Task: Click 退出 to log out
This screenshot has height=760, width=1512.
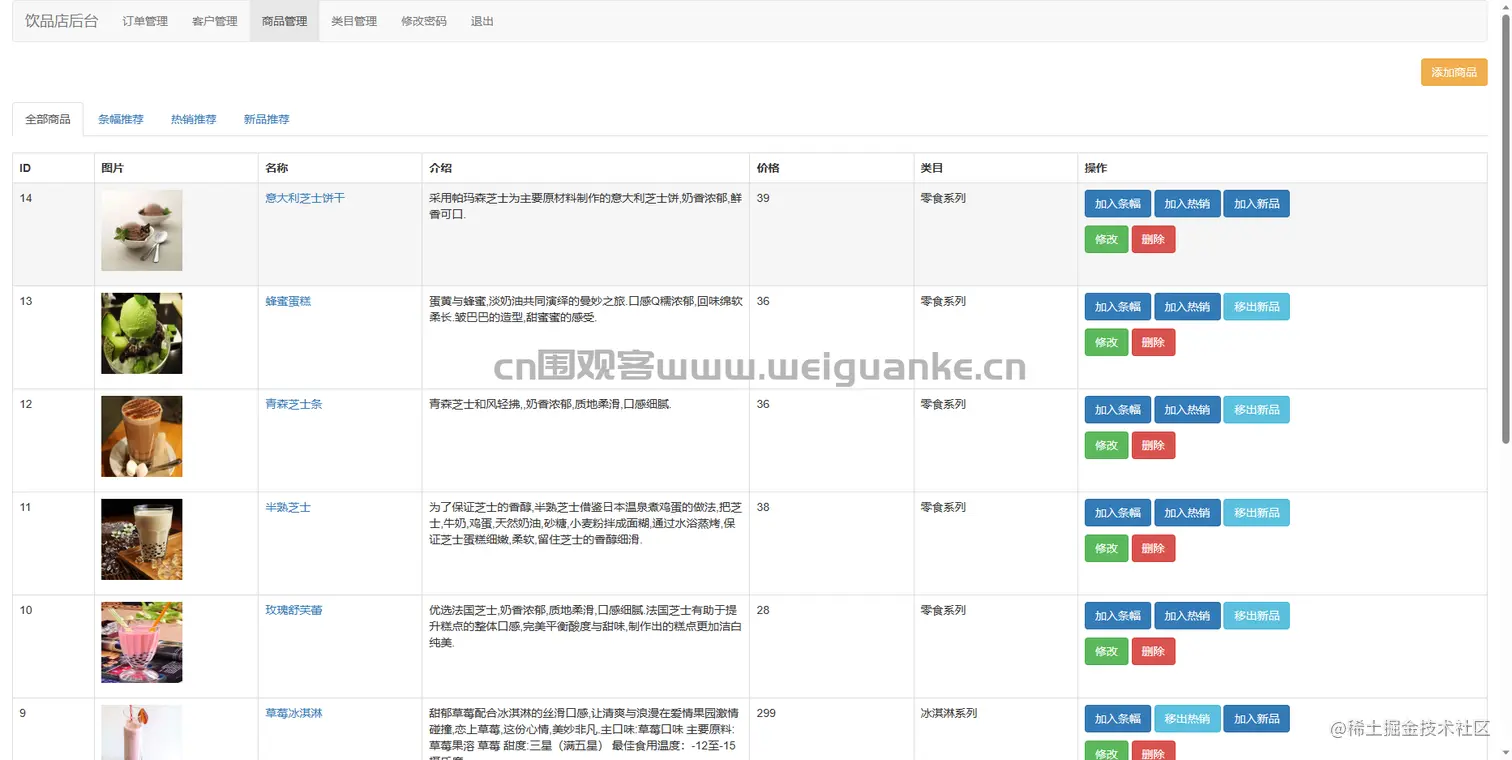Action: [482, 21]
